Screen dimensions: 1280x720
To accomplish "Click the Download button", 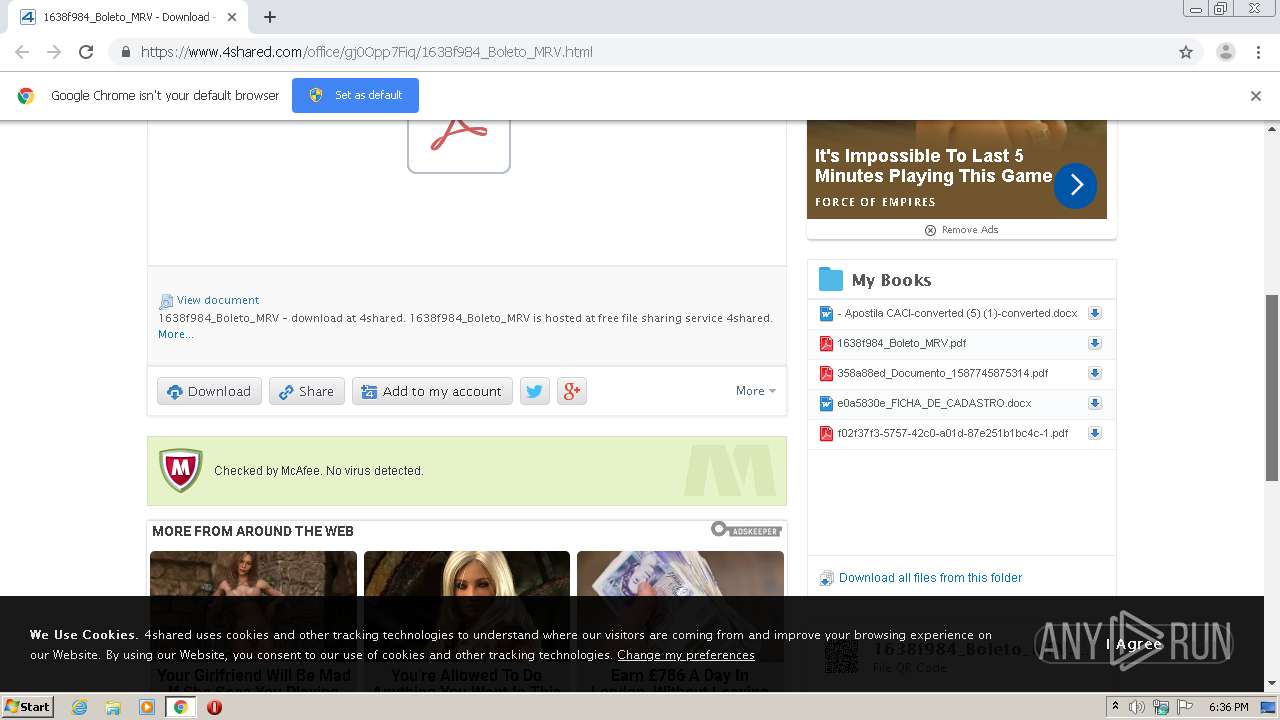I will [209, 391].
